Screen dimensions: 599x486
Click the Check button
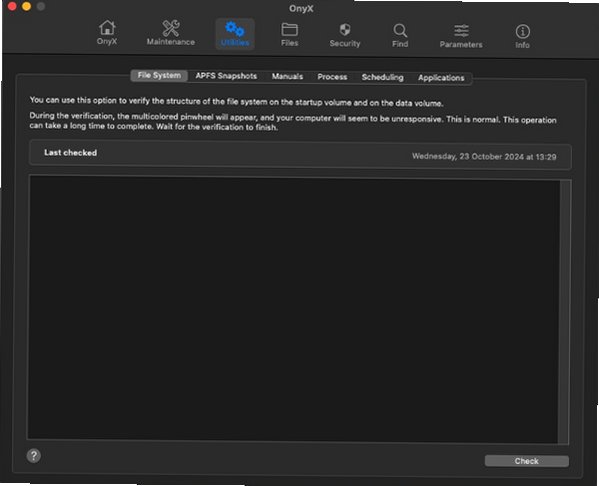(526, 461)
